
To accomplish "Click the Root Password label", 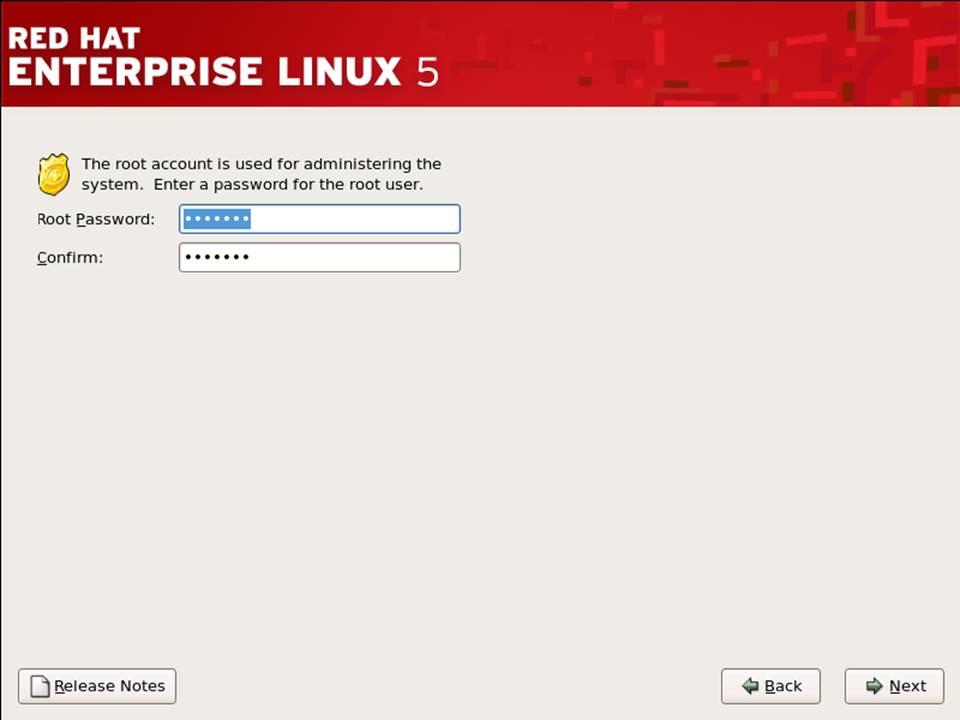I will 95,219.
